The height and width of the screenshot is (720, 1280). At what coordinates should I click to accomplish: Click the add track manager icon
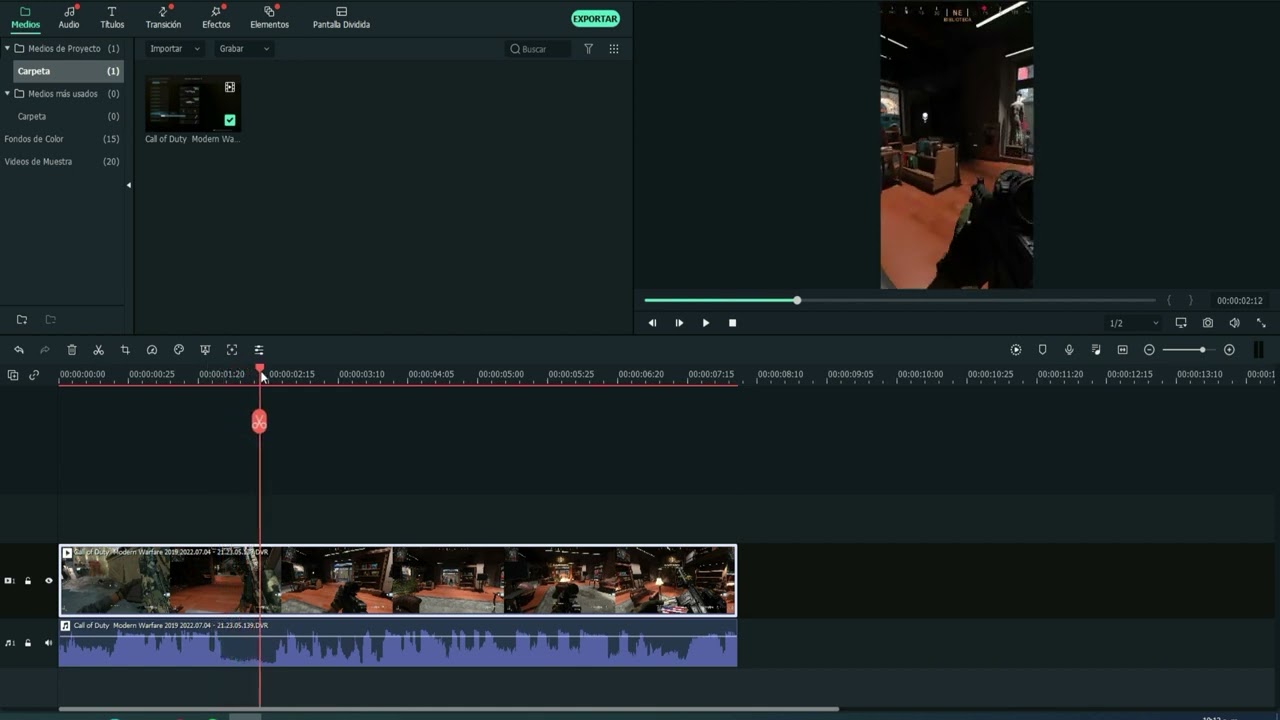point(13,375)
